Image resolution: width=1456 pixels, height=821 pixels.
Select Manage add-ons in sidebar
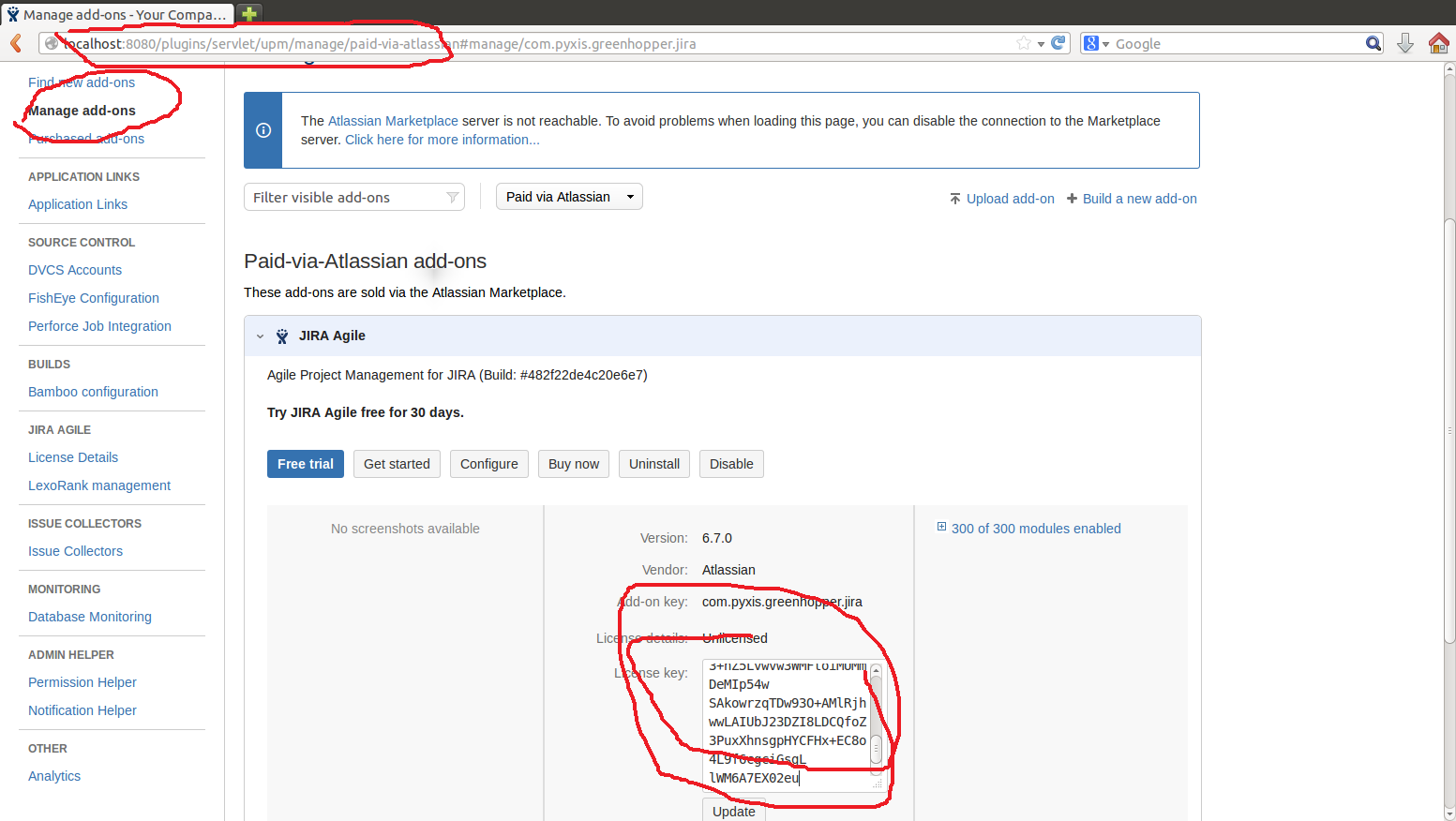(82, 111)
